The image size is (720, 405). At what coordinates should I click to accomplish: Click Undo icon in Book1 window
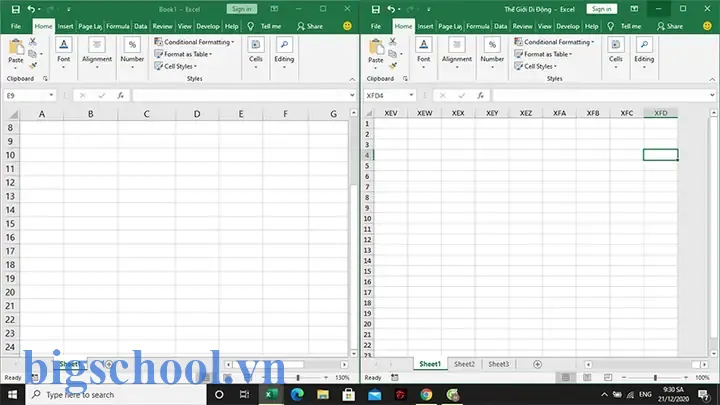tap(31, 9)
